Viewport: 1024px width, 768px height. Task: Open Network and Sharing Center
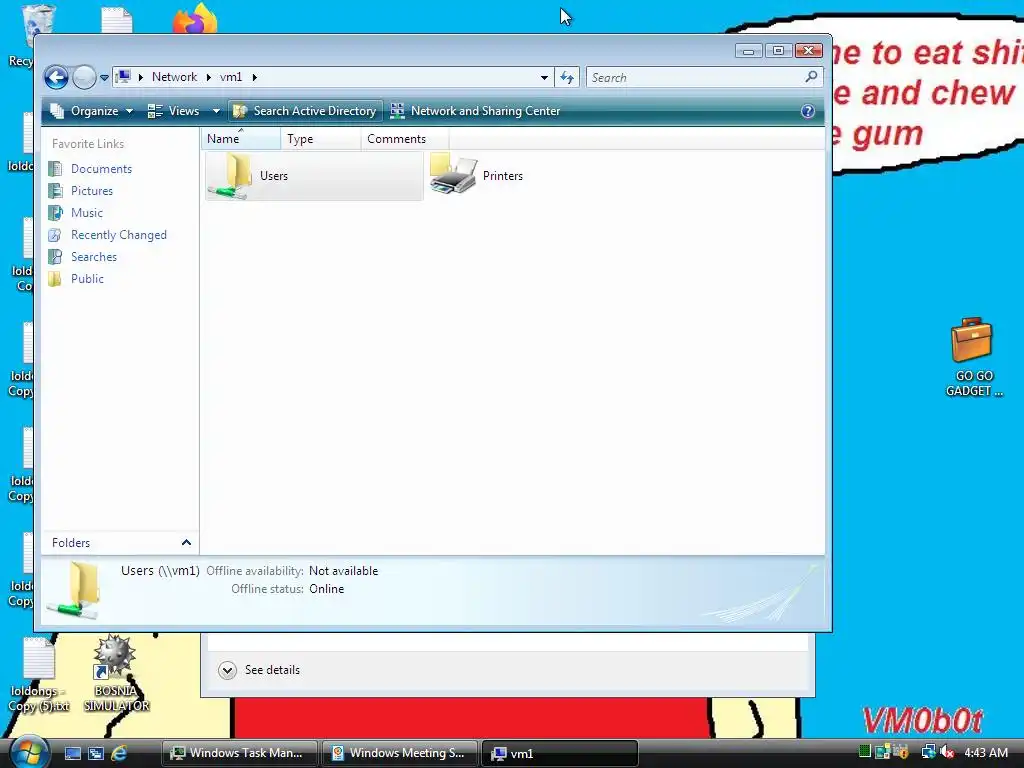(x=475, y=111)
